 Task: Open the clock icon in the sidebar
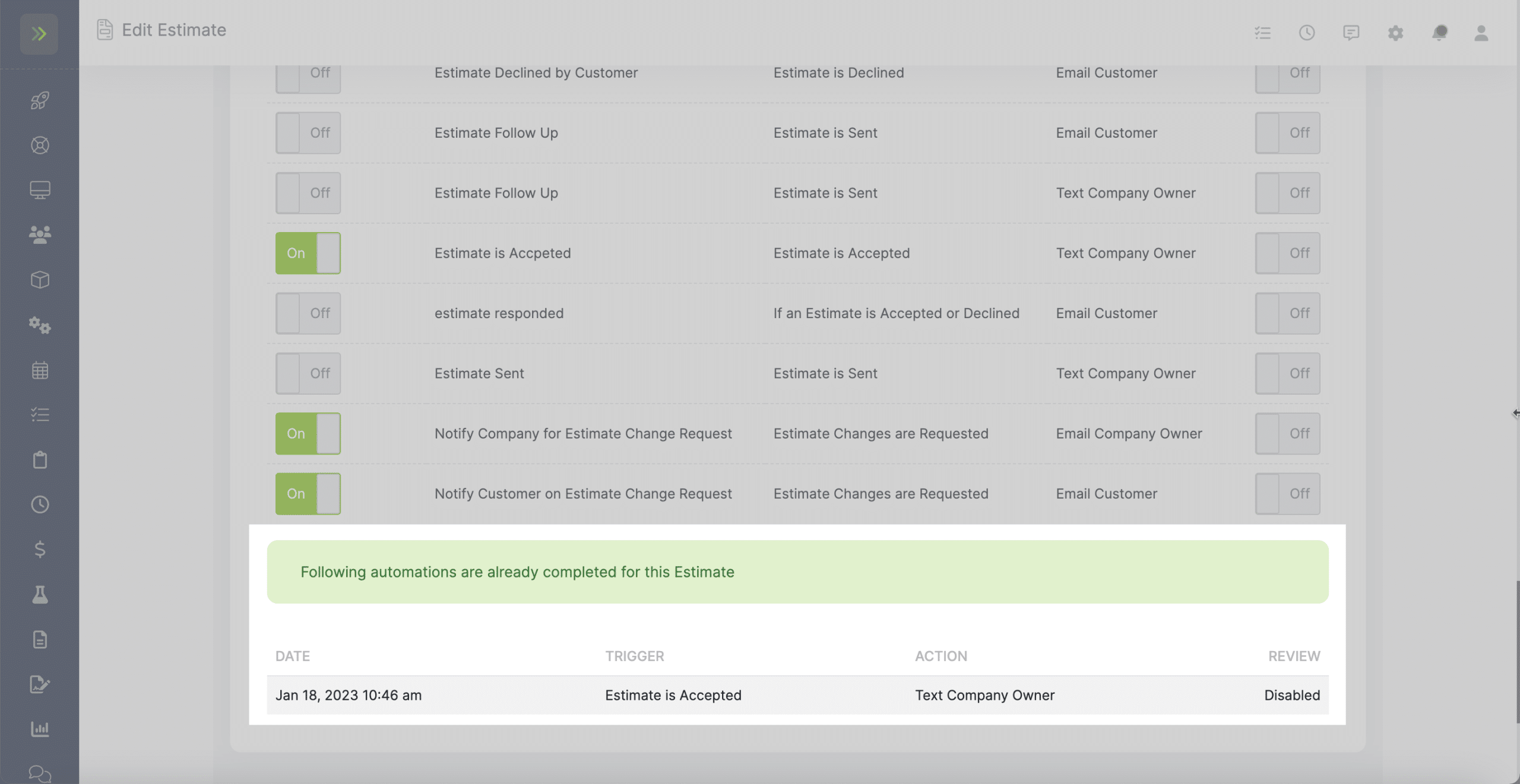(x=40, y=504)
